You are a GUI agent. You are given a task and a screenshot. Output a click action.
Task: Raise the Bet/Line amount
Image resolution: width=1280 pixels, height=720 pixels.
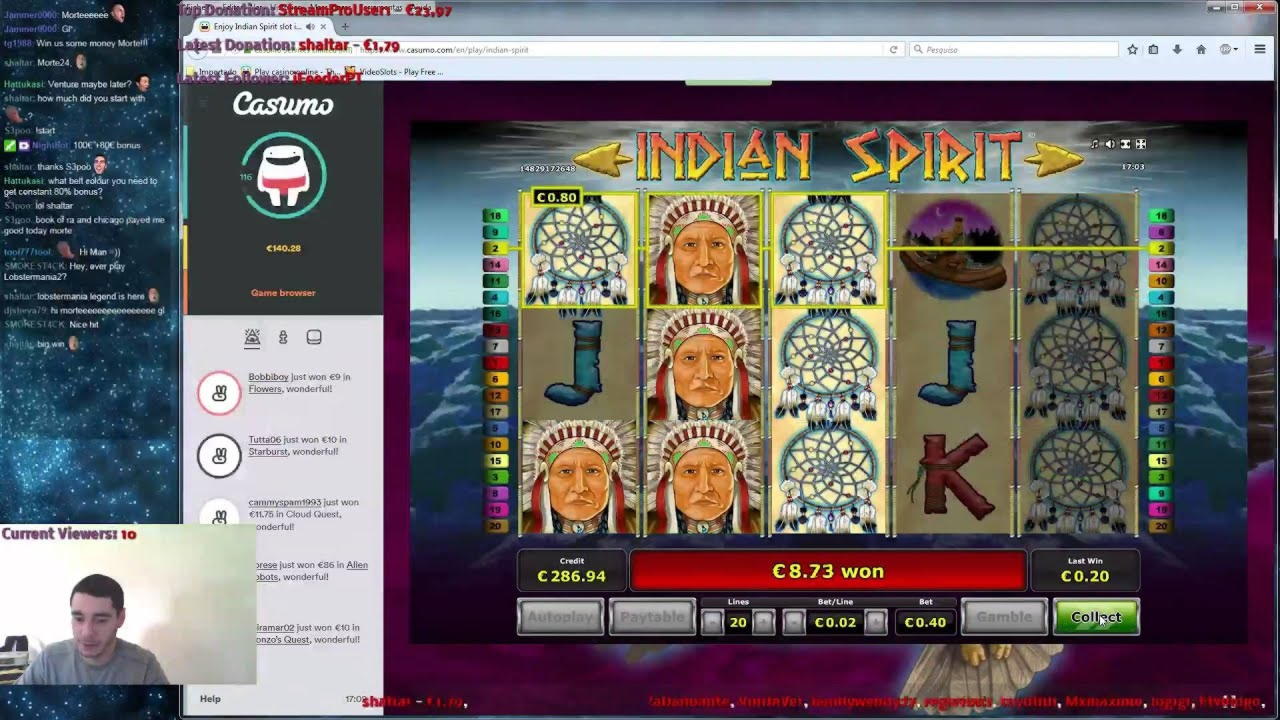tap(875, 623)
